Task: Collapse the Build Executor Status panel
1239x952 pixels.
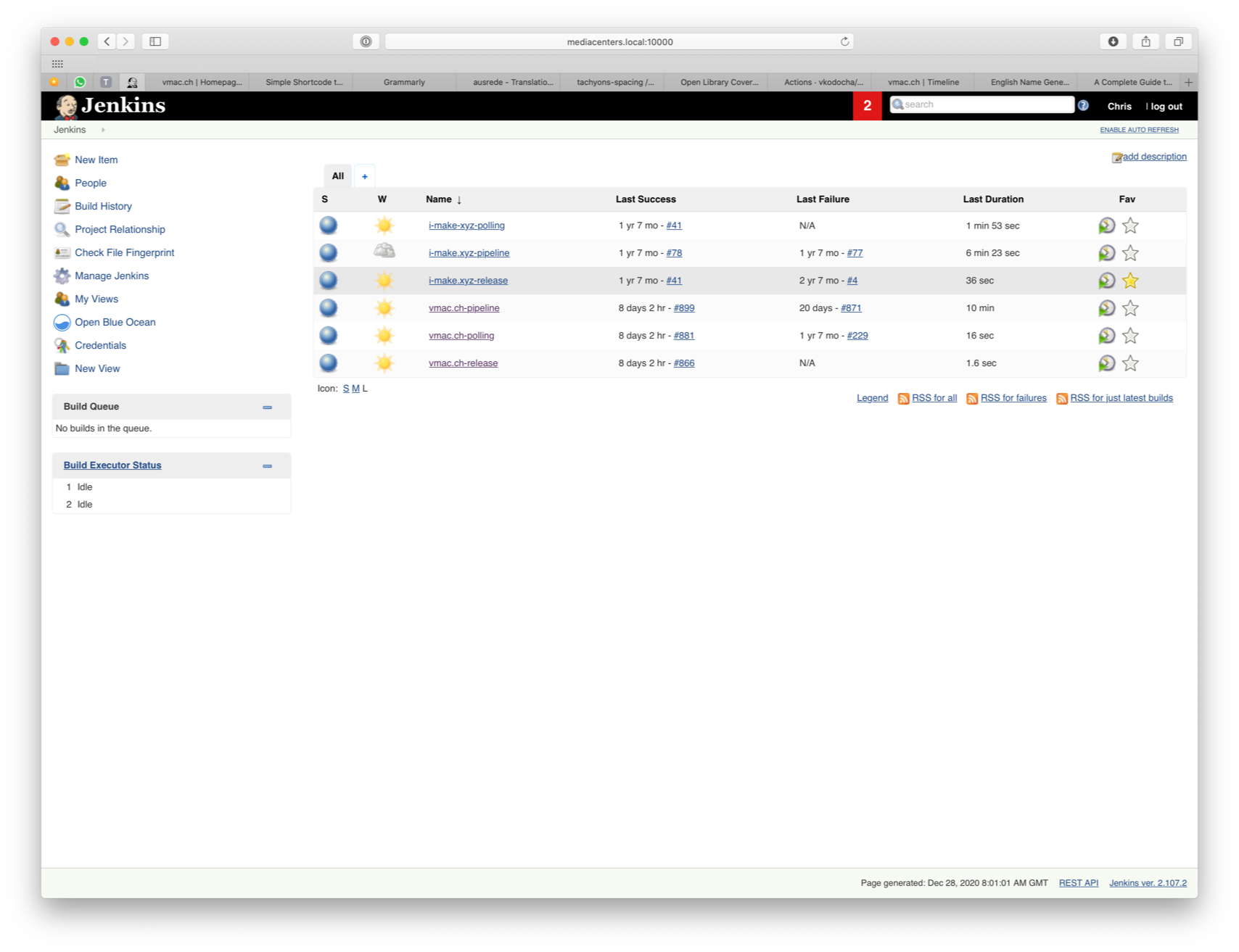Action: coord(268,465)
